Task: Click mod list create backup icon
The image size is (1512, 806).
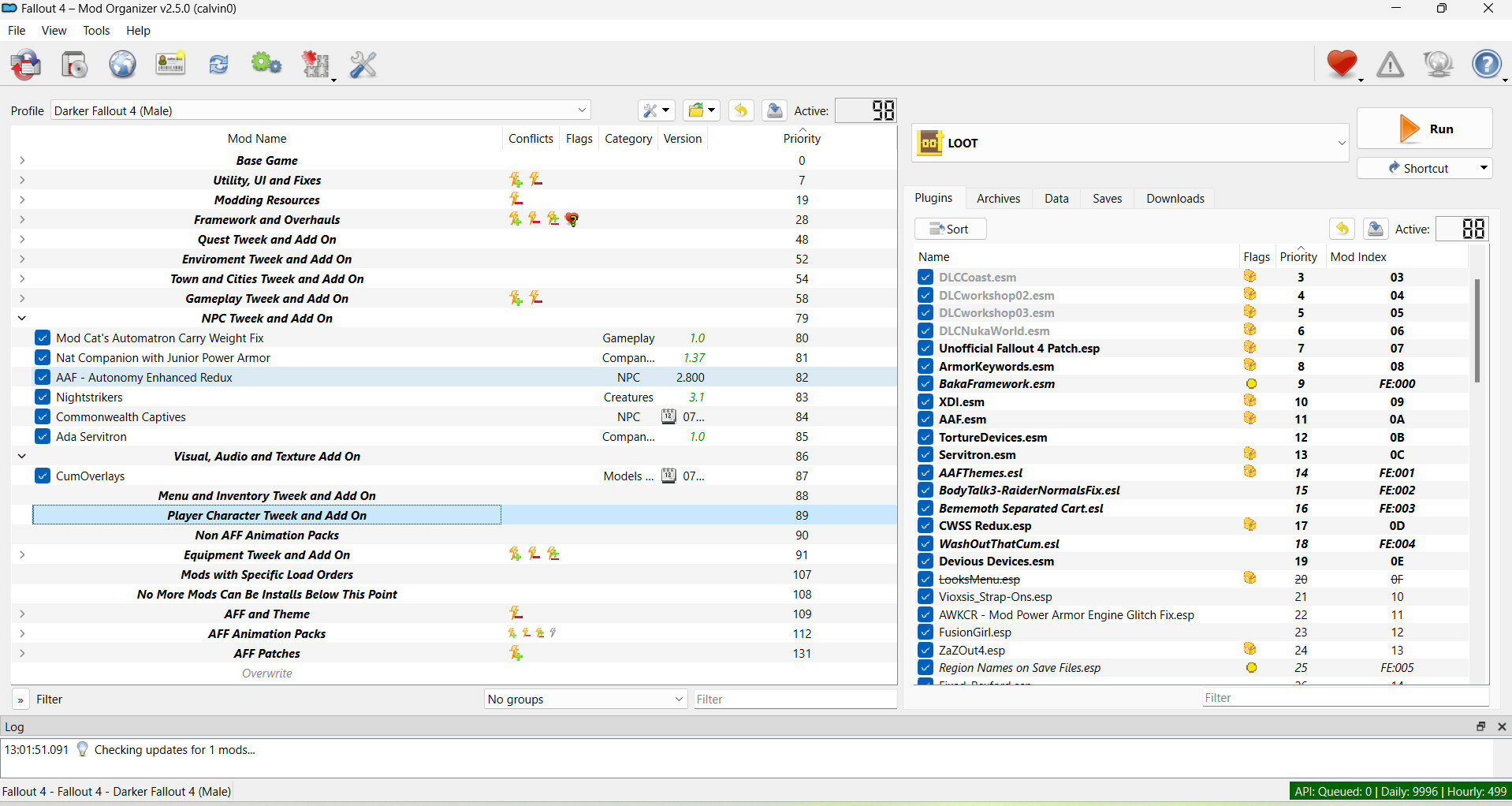Action: coord(774,110)
